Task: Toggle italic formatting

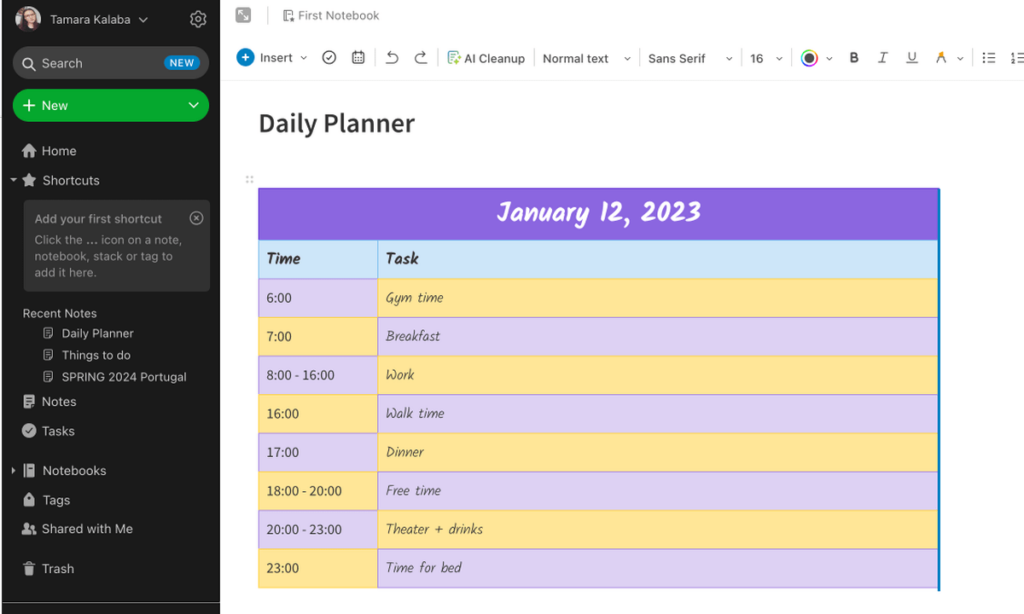Action: point(882,58)
